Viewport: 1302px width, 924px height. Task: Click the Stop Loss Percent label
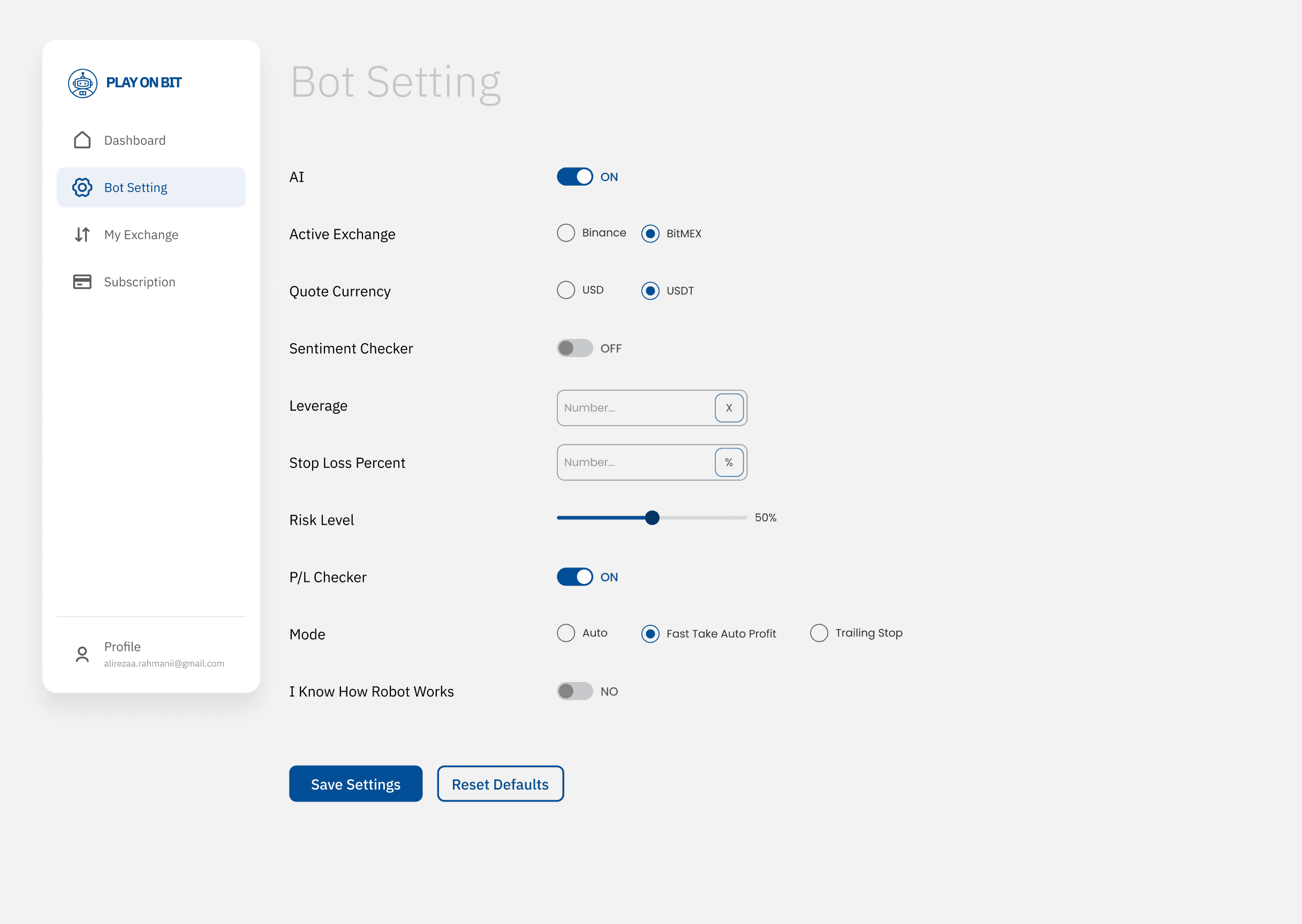(x=347, y=463)
